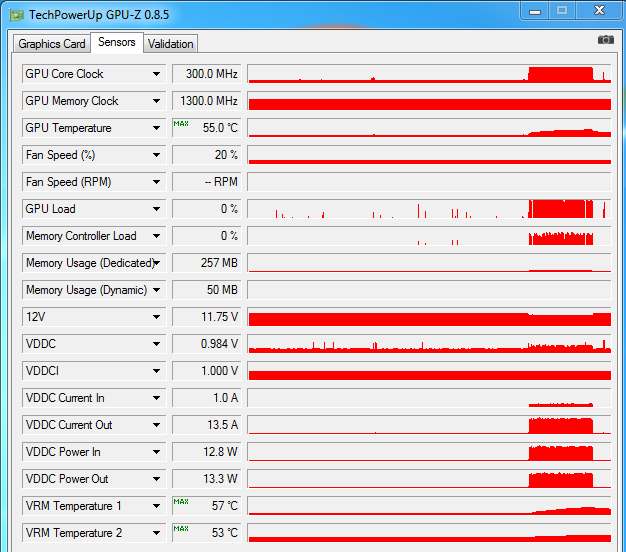
Task: Click the 12V sensor history graph
Action: 429,317
